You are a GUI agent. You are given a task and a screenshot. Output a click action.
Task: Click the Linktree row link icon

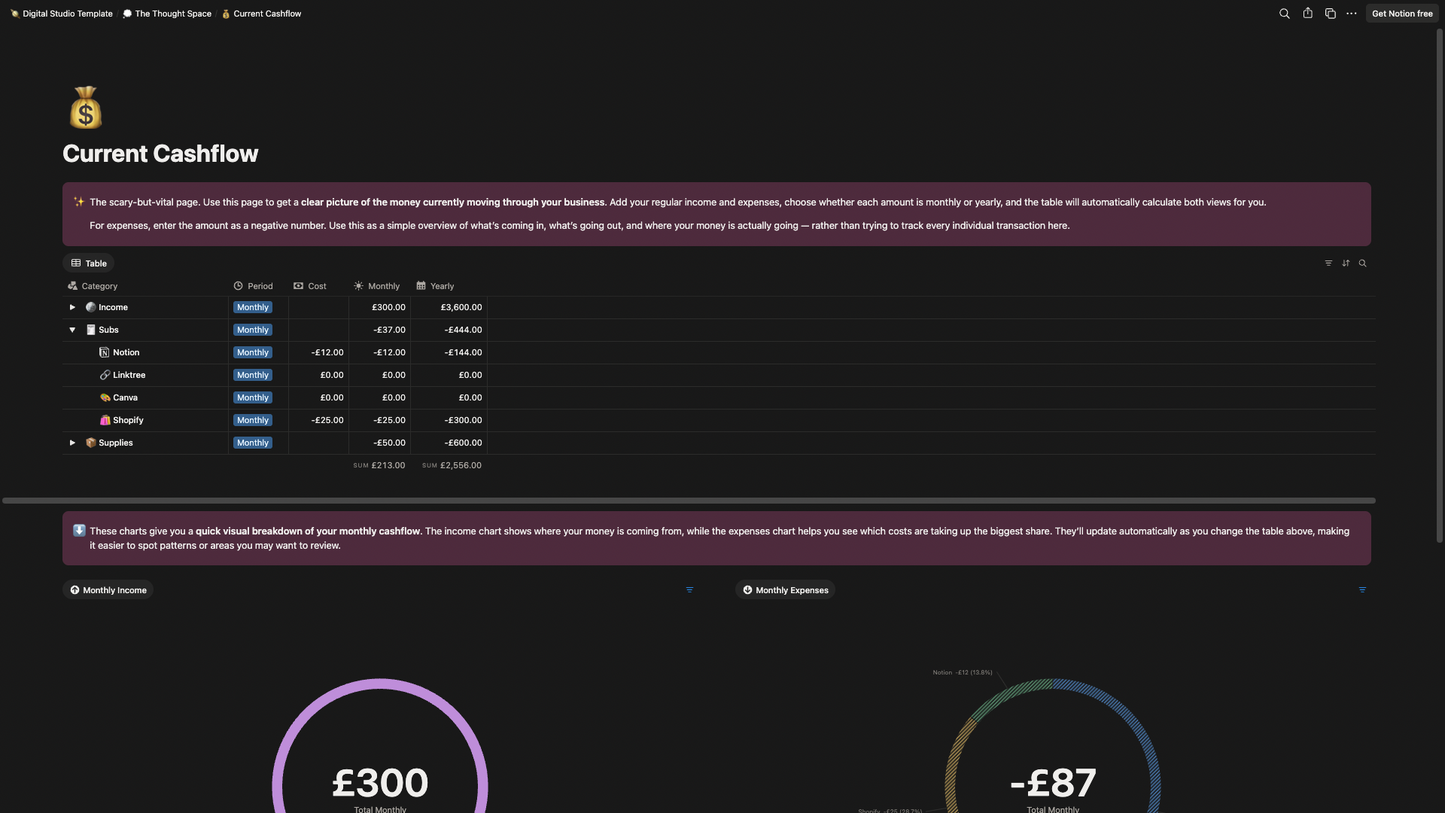104,375
